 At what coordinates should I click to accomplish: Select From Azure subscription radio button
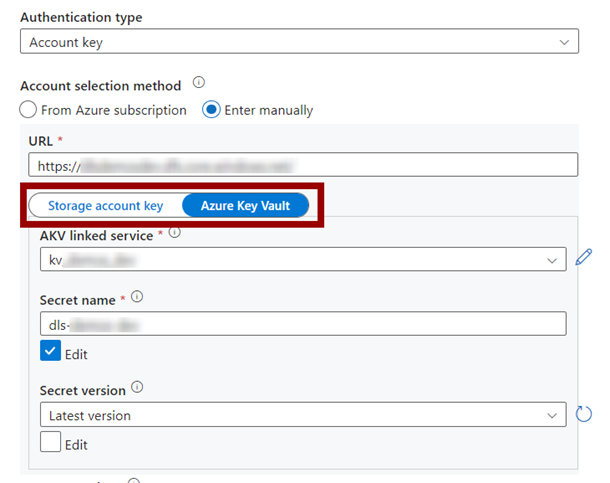(28, 110)
